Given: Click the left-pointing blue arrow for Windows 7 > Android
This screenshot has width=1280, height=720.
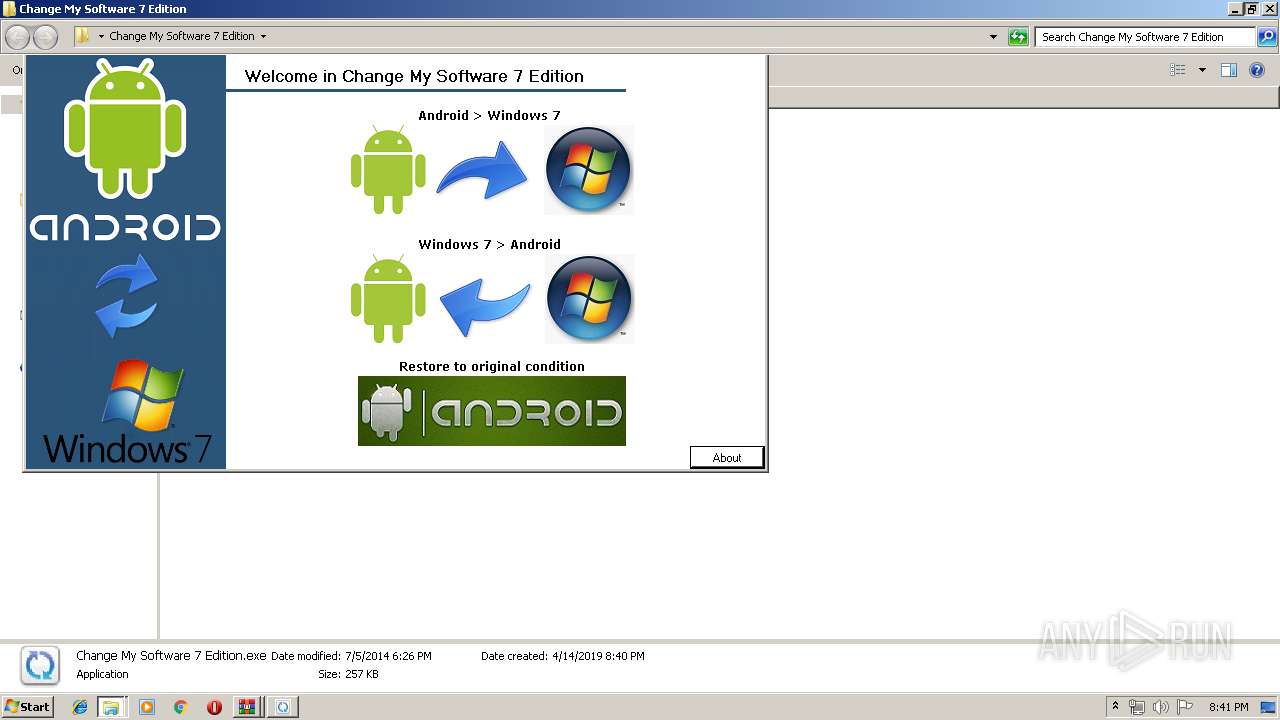Looking at the screenshot, I should tap(485, 307).
